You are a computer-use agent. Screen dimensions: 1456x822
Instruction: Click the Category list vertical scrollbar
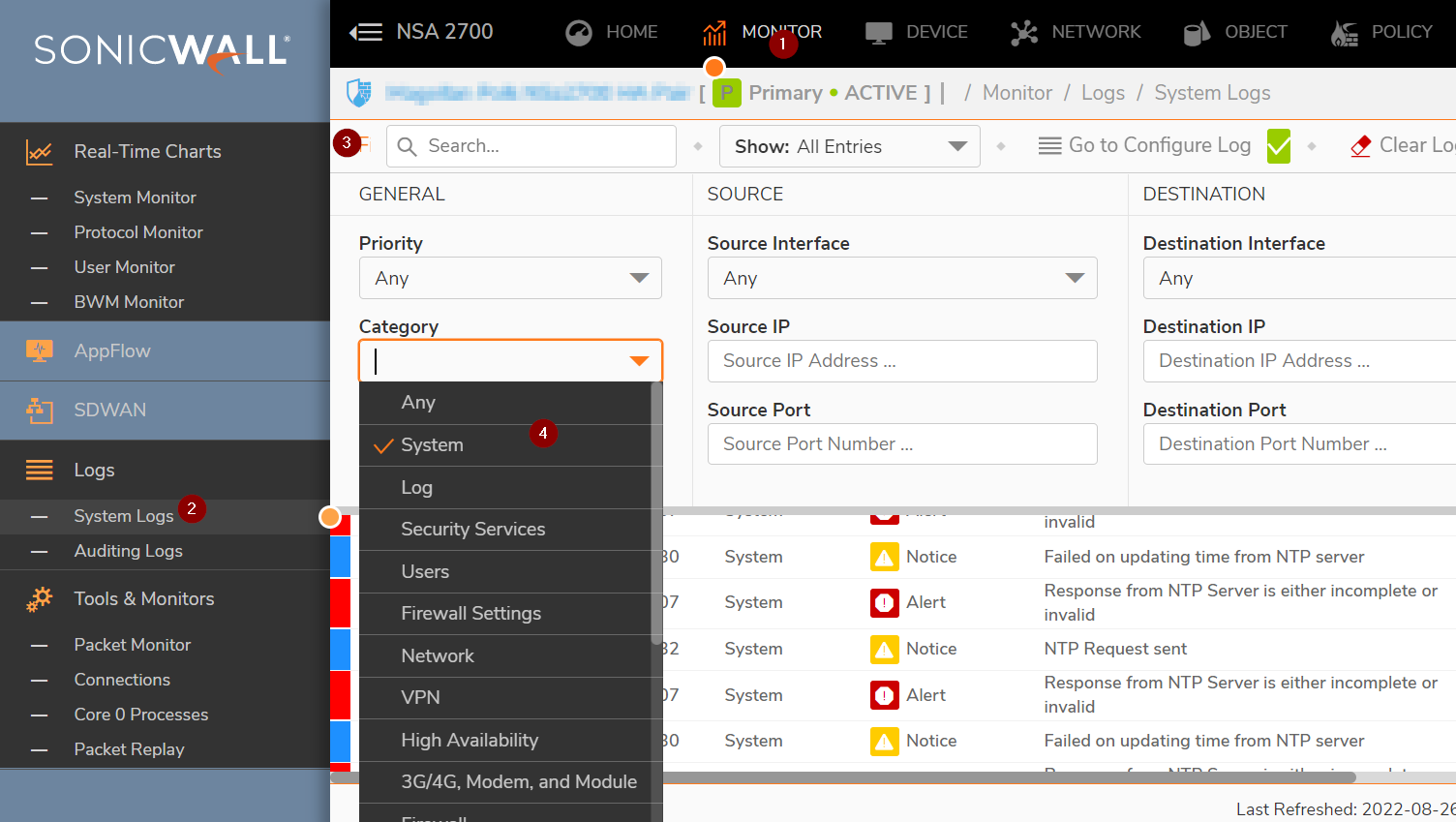pyautogui.click(x=656, y=513)
